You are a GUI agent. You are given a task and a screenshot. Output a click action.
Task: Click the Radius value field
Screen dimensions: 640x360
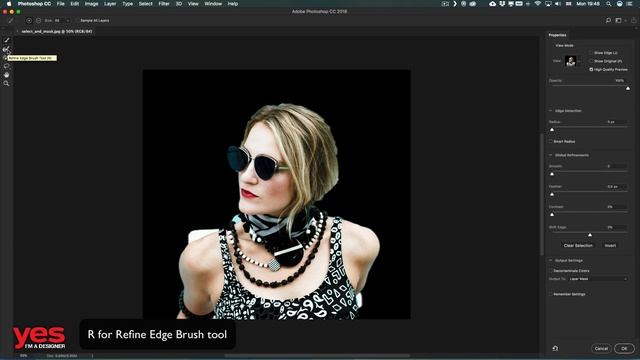tap(616, 122)
